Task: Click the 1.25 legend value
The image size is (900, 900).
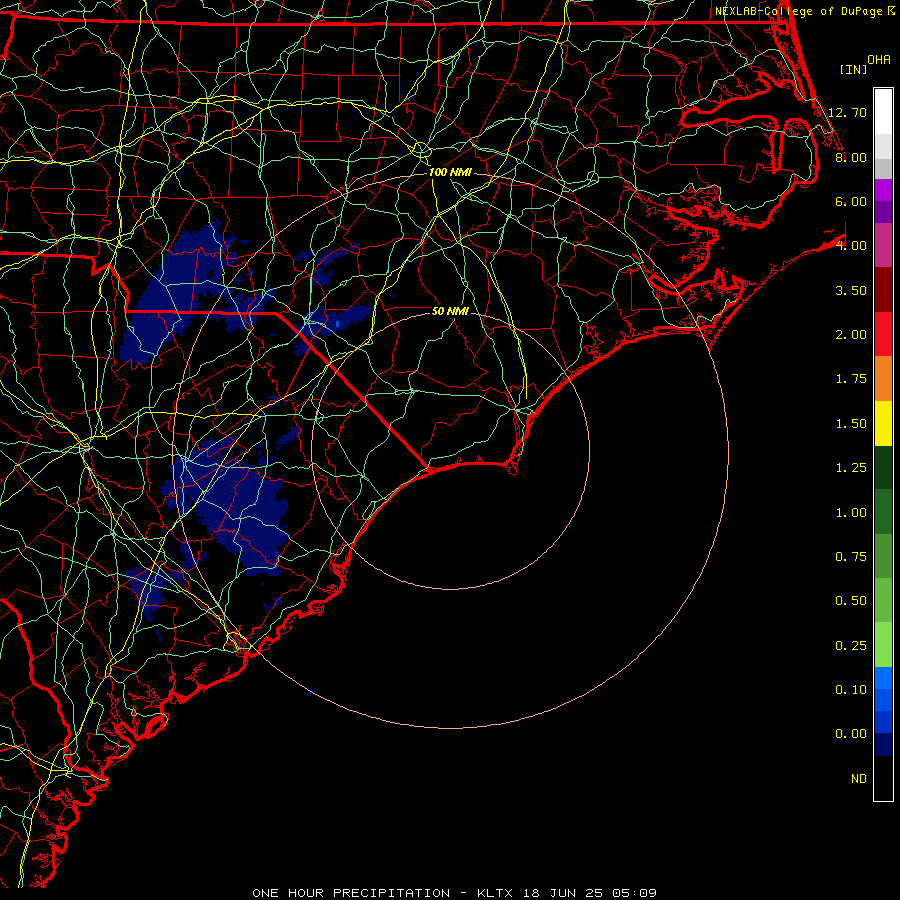Action: click(851, 468)
